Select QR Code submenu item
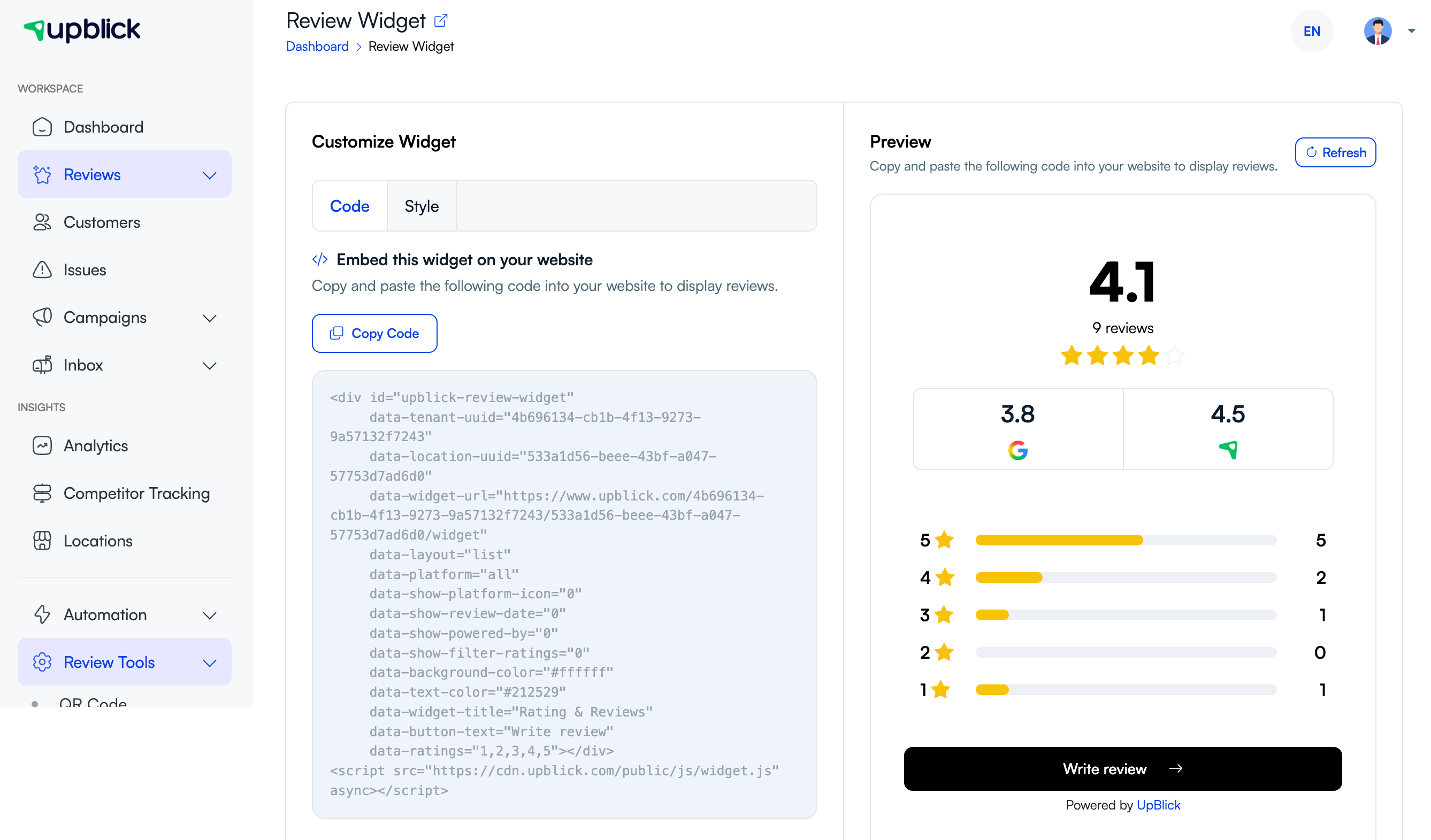1431x840 pixels. 93,703
